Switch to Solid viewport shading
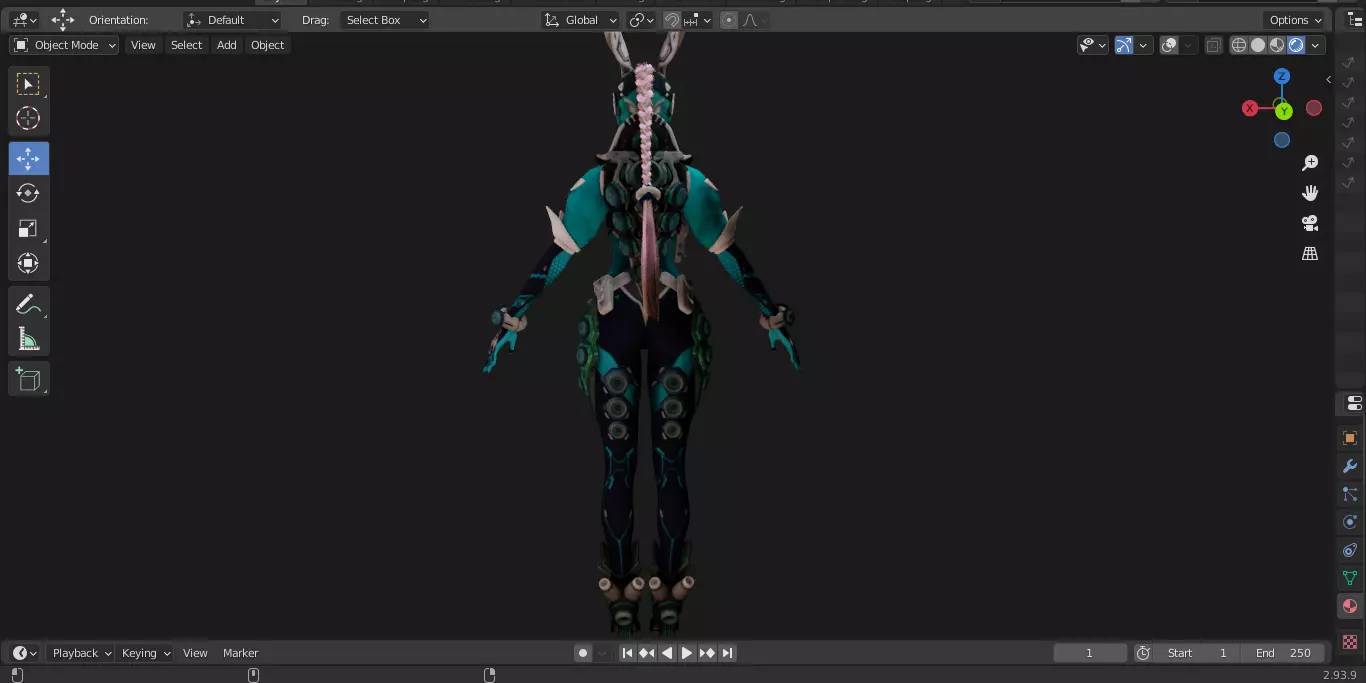This screenshot has height=683, width=1366. [x=1258, y=45]
